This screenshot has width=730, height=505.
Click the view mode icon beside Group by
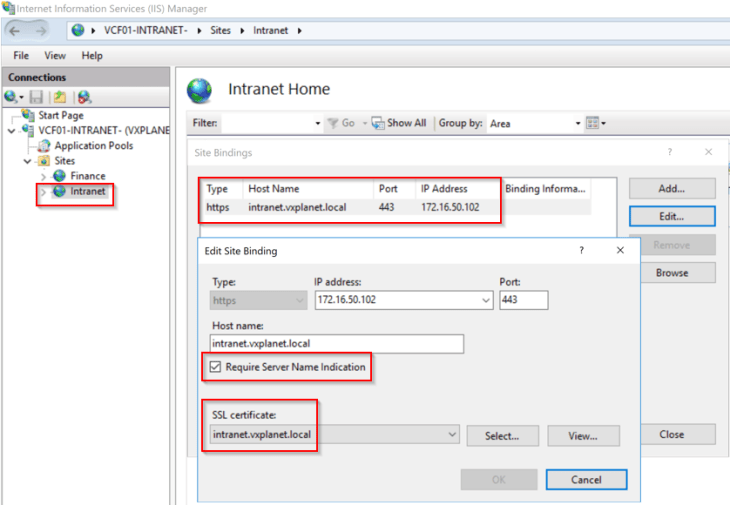592,123
